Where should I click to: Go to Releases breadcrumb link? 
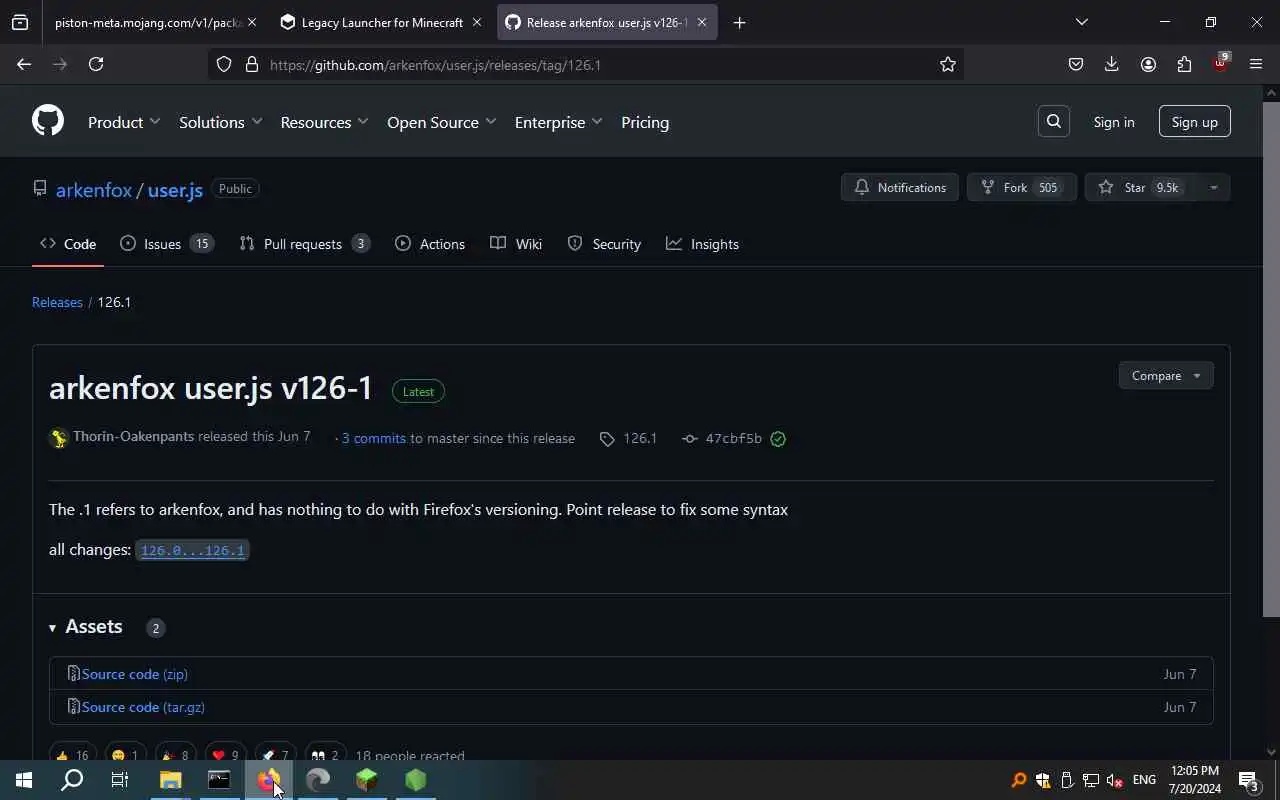tap(57, 302)
